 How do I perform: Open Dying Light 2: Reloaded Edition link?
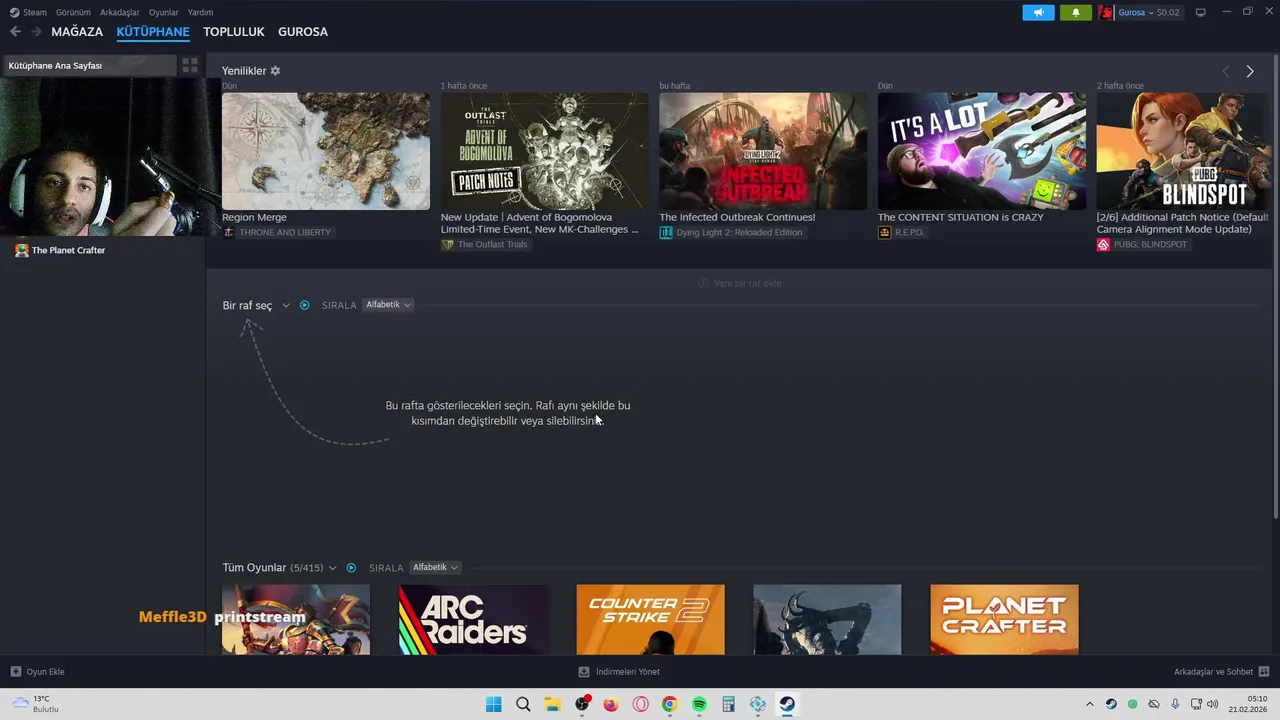click(731, 232)
